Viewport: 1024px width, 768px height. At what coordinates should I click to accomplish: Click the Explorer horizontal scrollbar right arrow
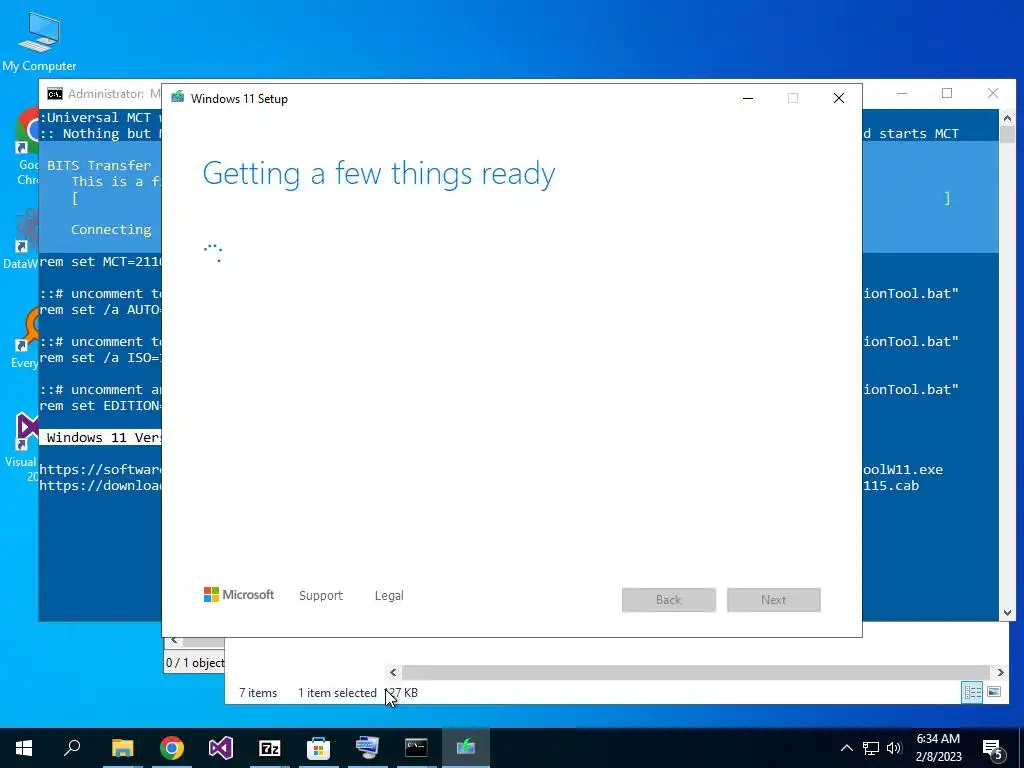1000,672
